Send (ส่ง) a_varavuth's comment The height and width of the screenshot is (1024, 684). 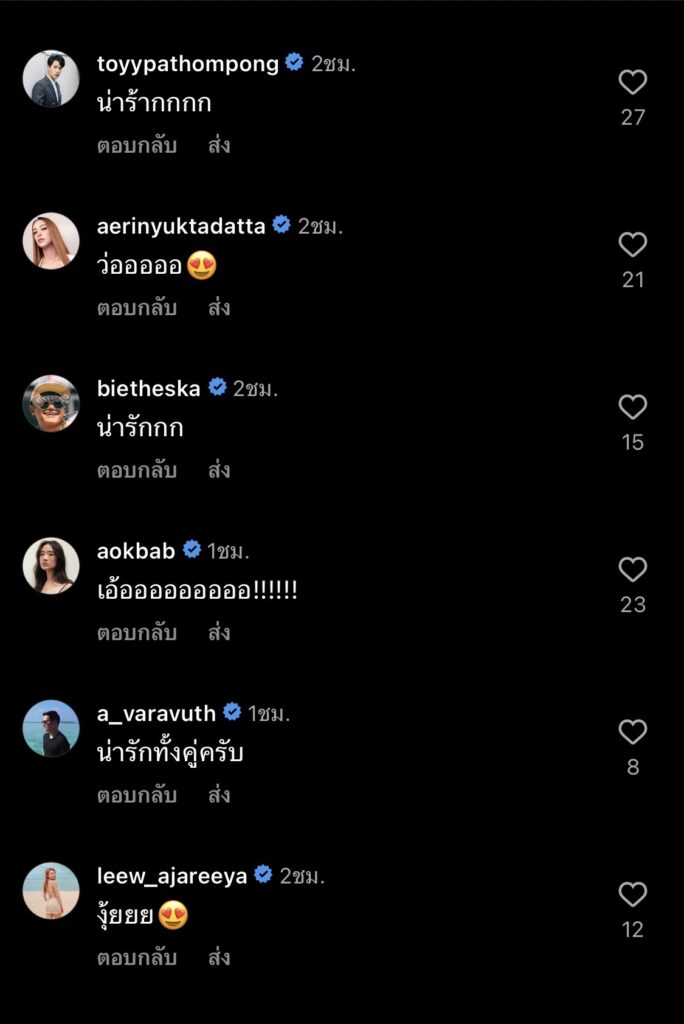219,795
